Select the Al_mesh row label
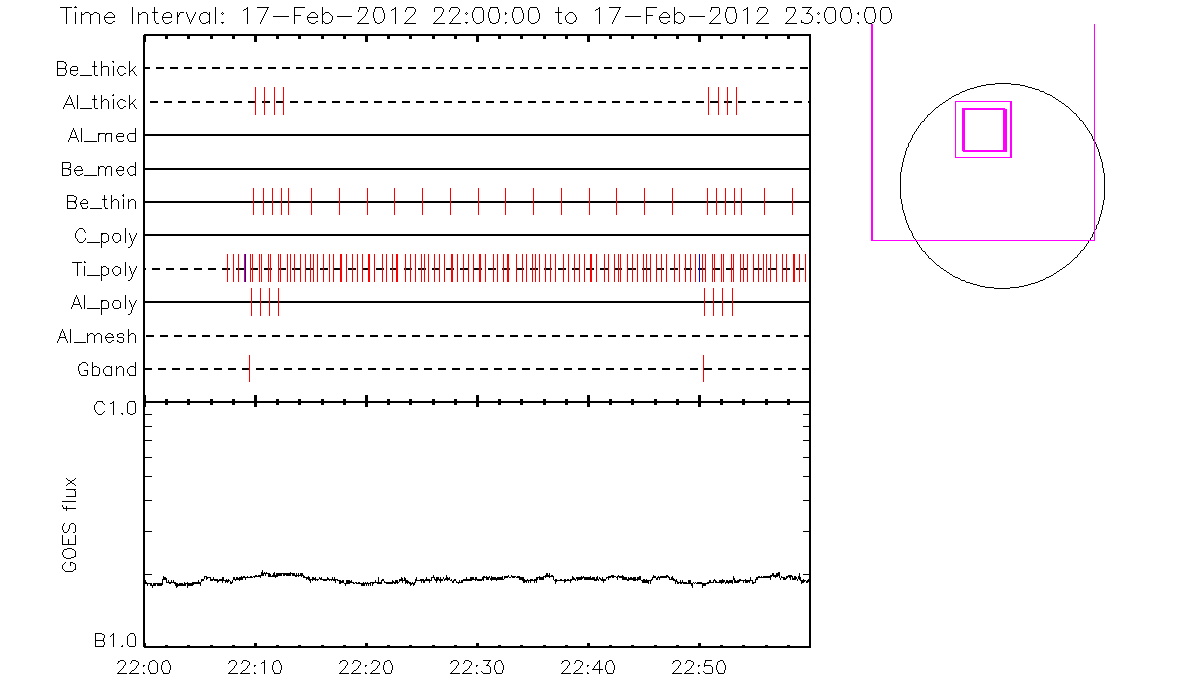The image size is (1200, 700). pyautogui.click(x=97, y=337)
